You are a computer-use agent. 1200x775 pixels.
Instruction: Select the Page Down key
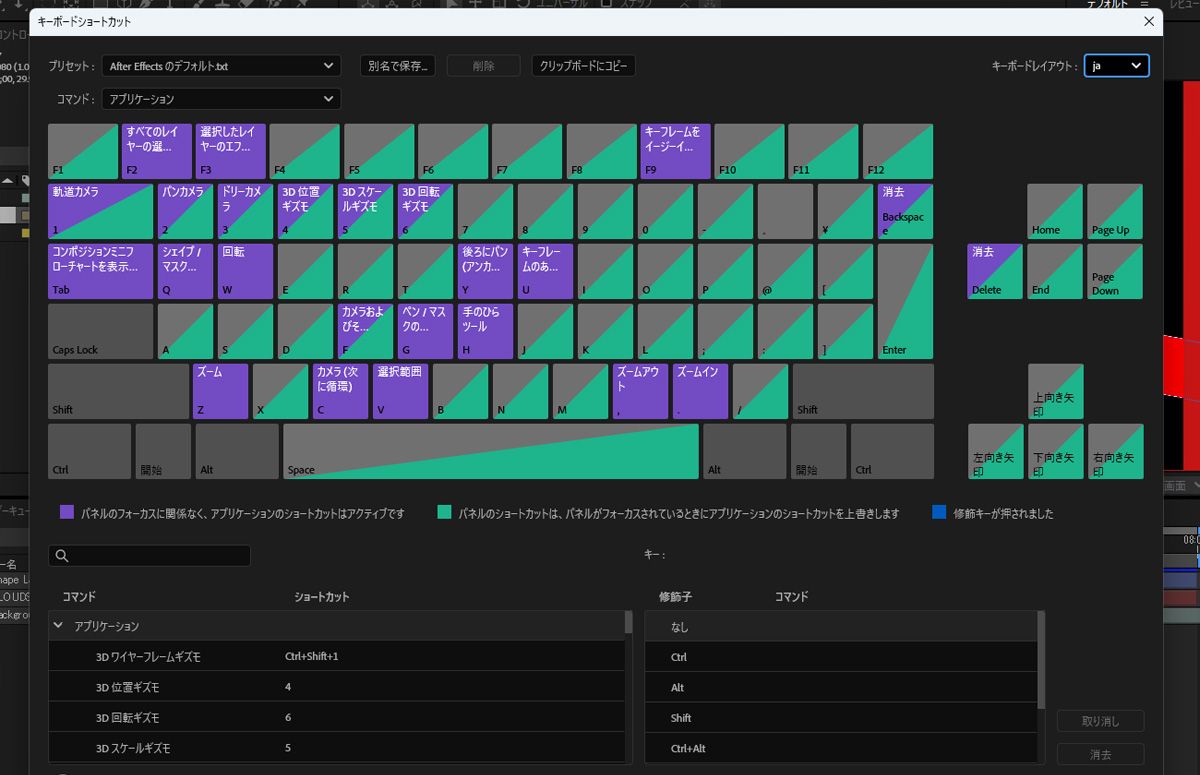(x=1116, y=271)
